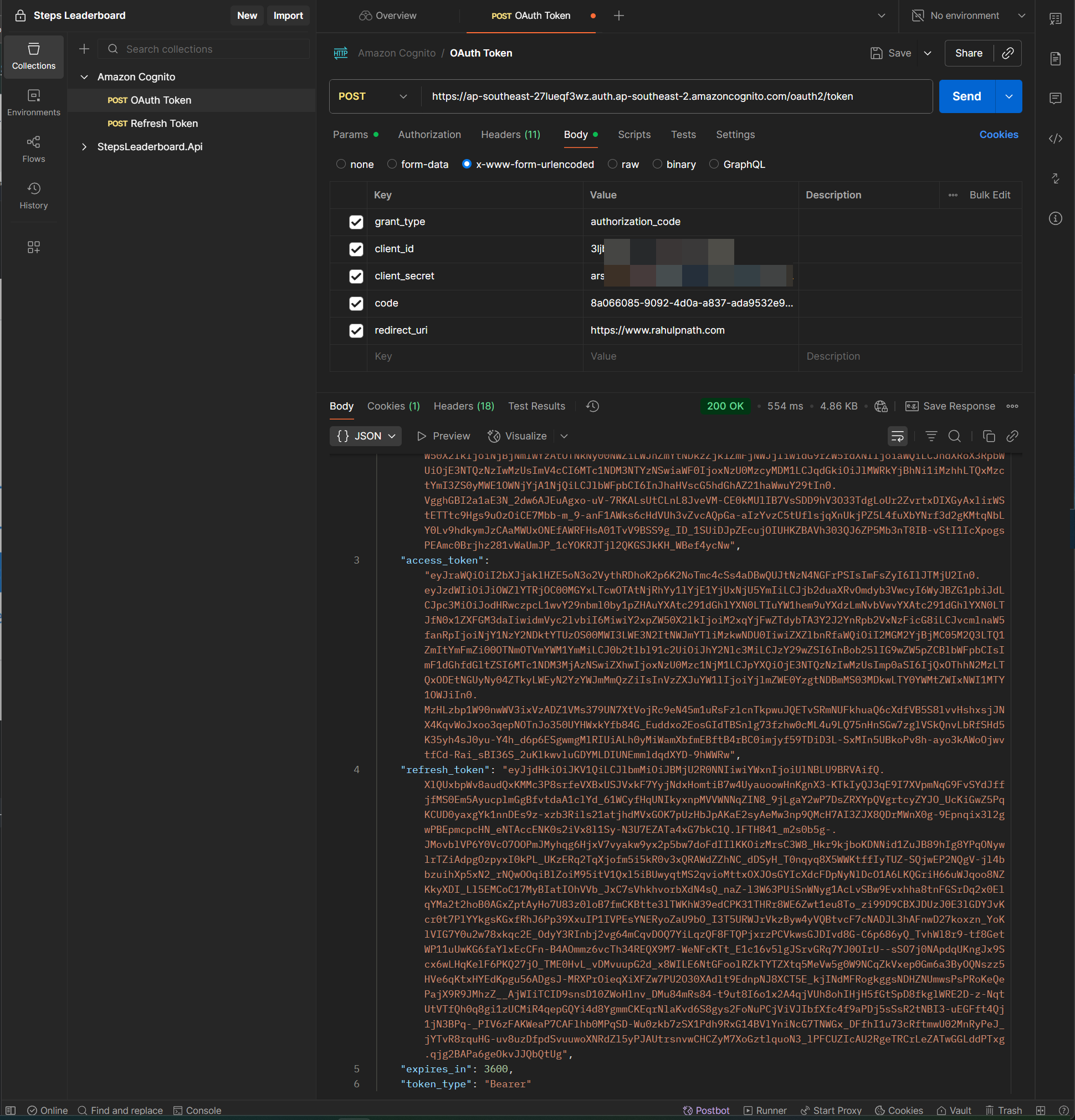The width and height of the screenshot is (1075, 1120).
Task: Open the response Headers tab
Action: point(463,406)
